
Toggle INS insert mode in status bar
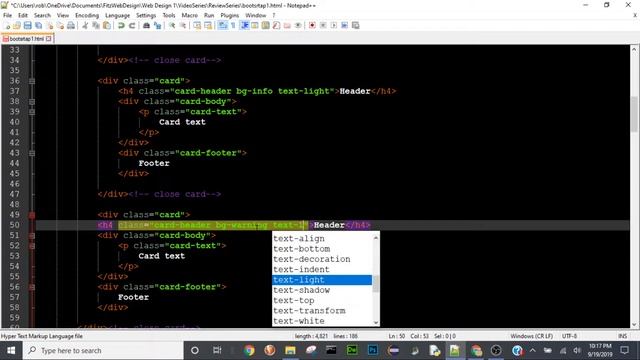[622, 336]
